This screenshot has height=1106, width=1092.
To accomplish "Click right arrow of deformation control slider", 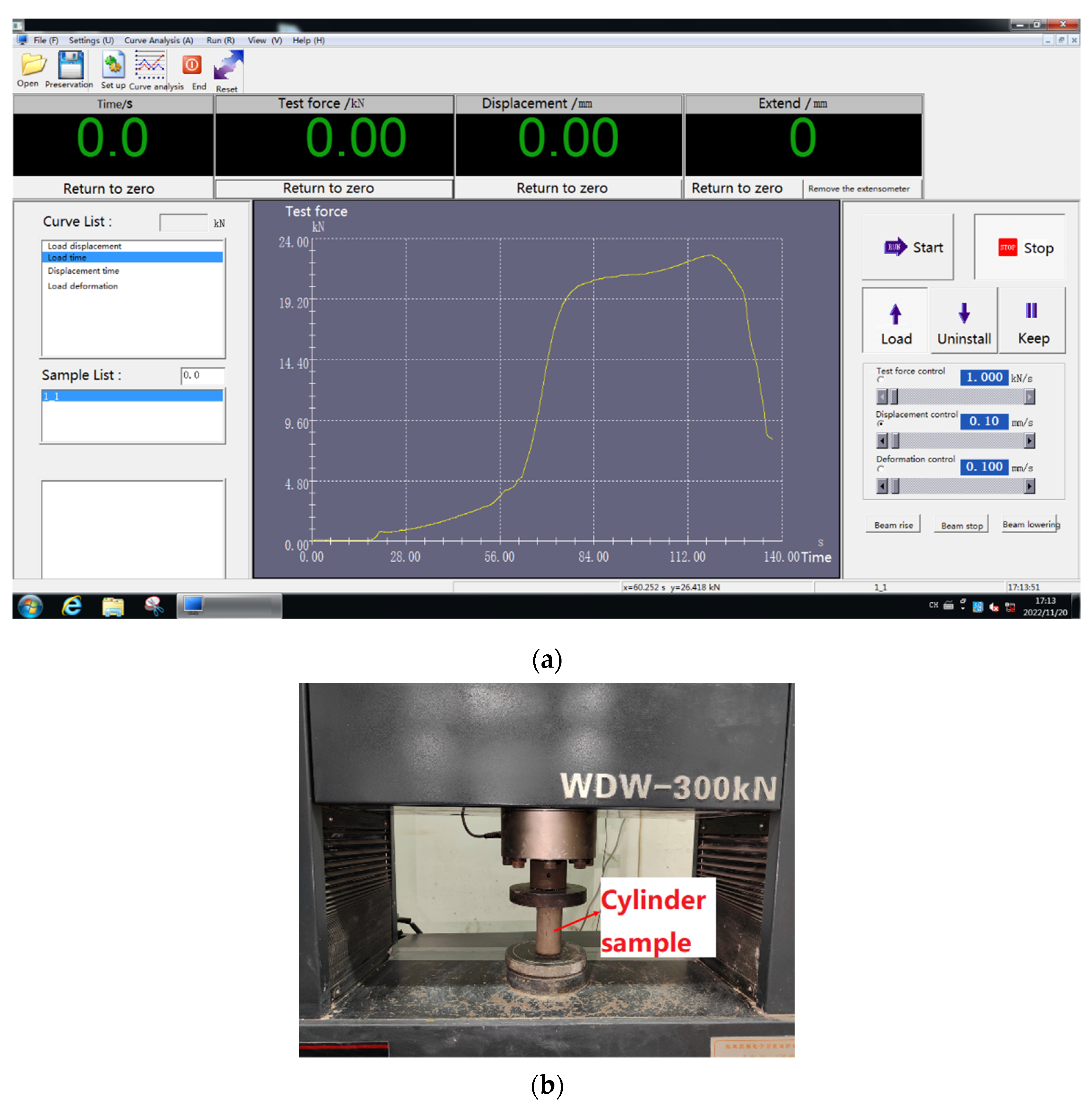I will pyautogui.click(x=1029, y=486).
